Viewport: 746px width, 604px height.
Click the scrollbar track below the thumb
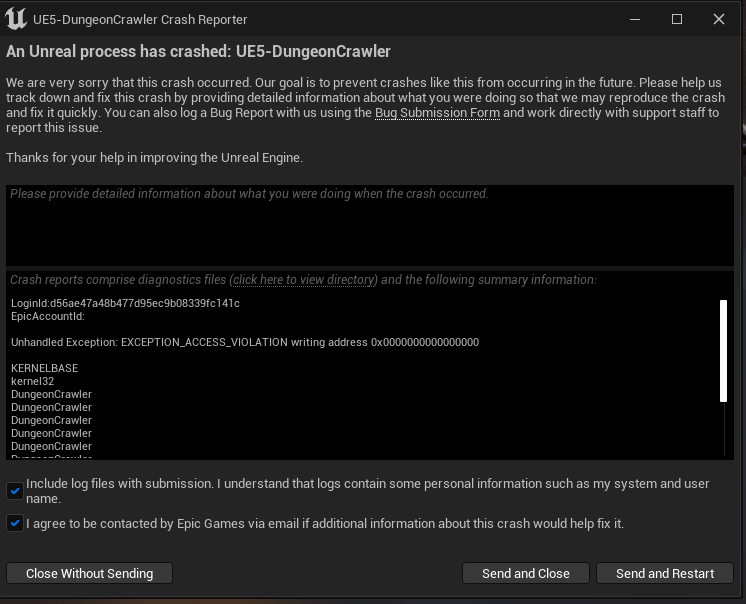(724, 429)
